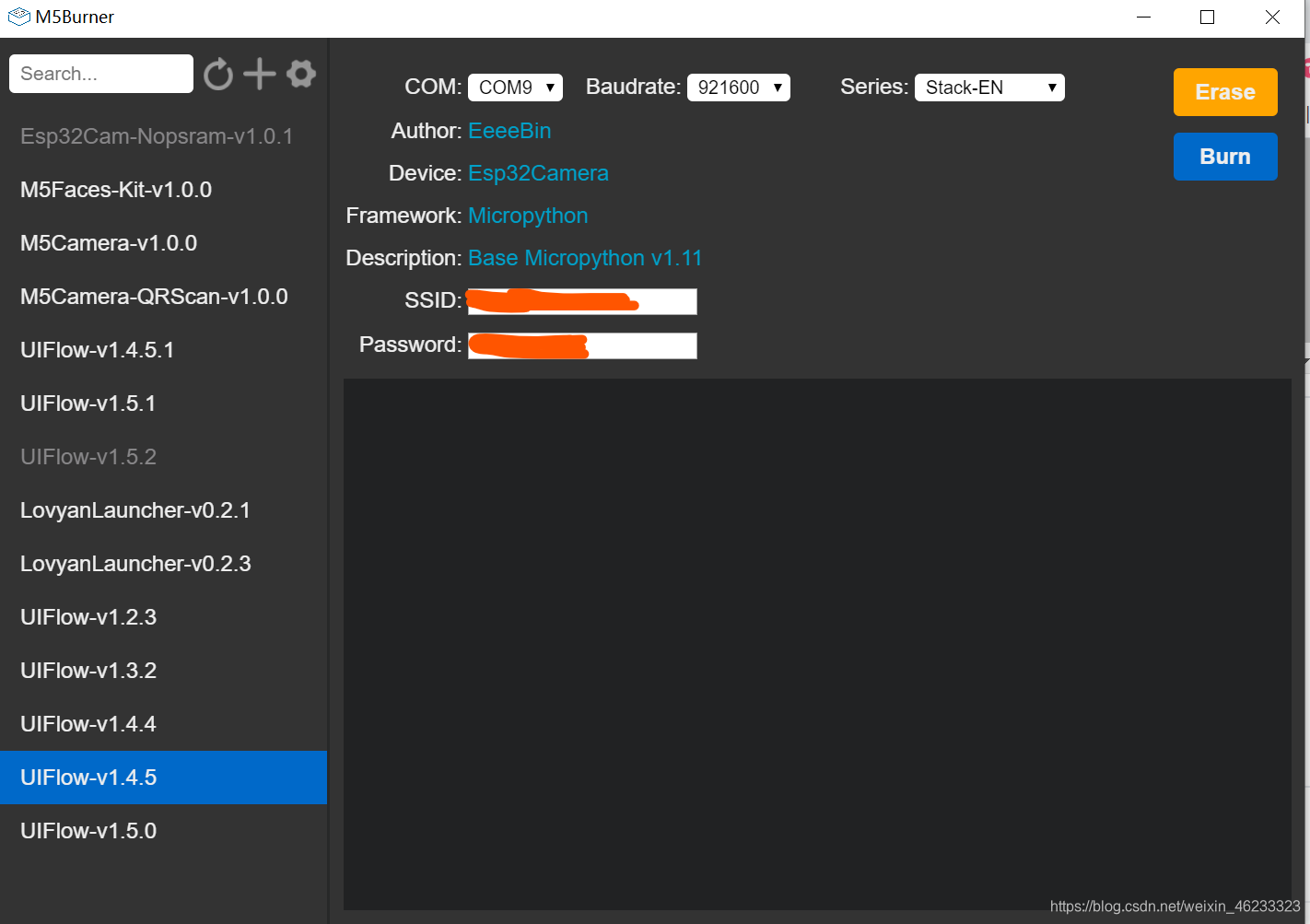This screenshot has height=924, width=1310.
Task: Select UIFlow-v1.5.0 firmware
Action: (164, 831)
